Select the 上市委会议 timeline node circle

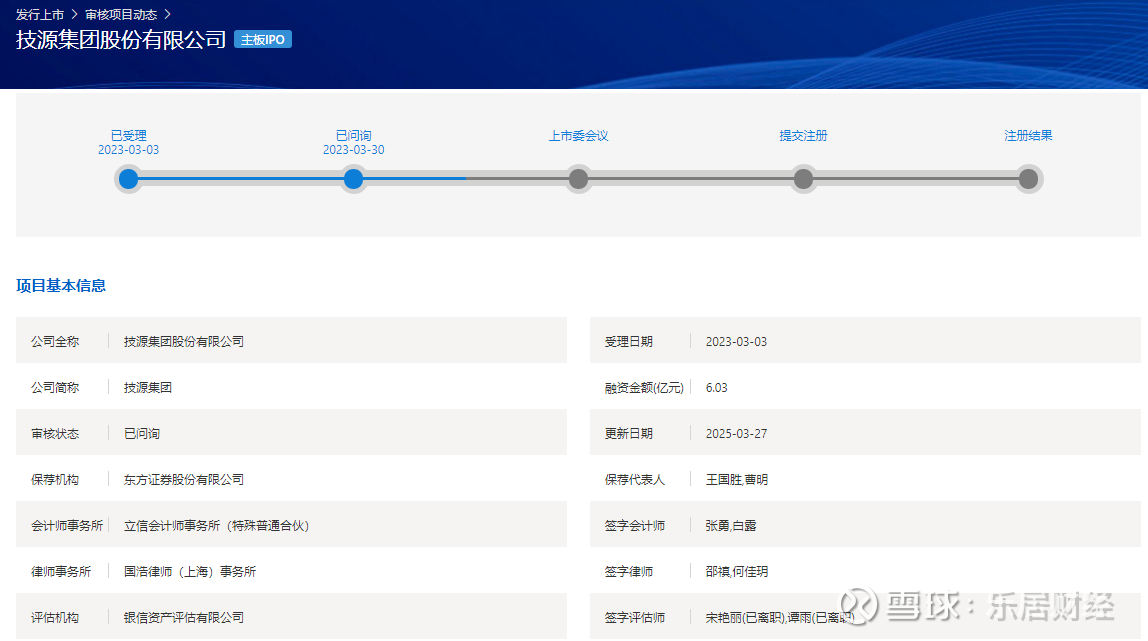[578, 179]
